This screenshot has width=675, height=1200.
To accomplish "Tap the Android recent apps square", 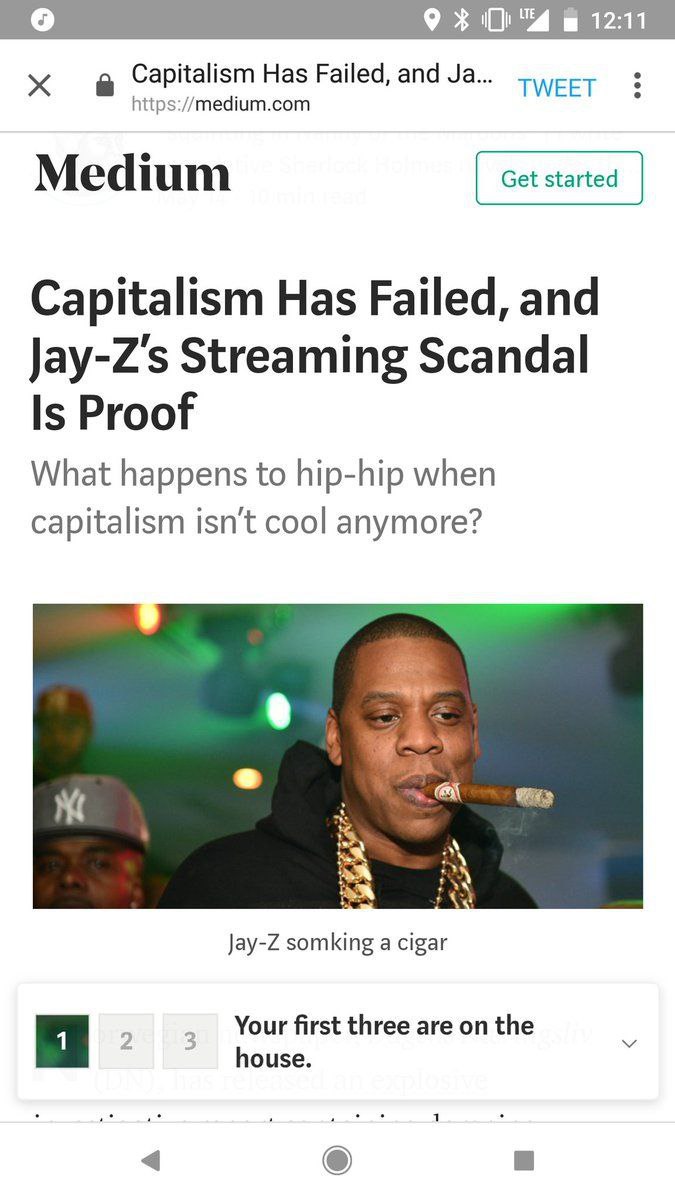I will click(x=523, y=1160).
